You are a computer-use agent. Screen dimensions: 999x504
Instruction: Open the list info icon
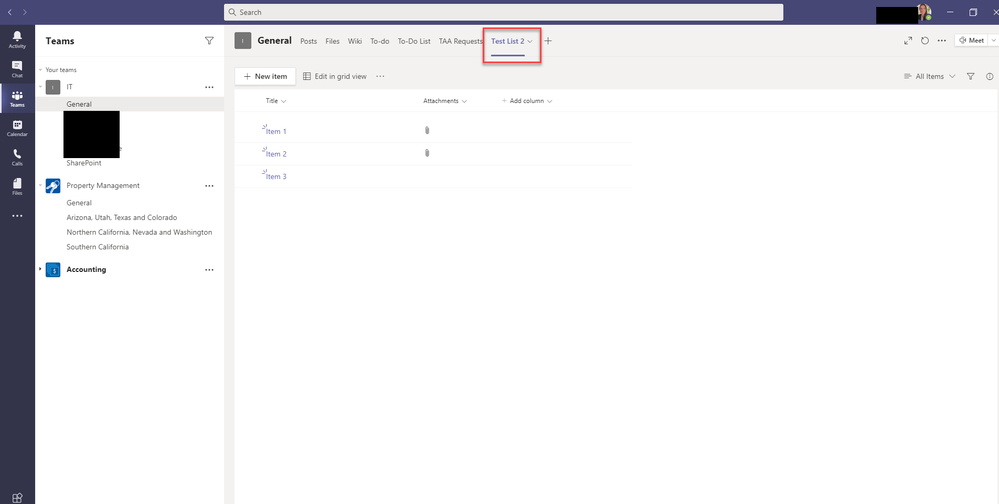(989, 76)
